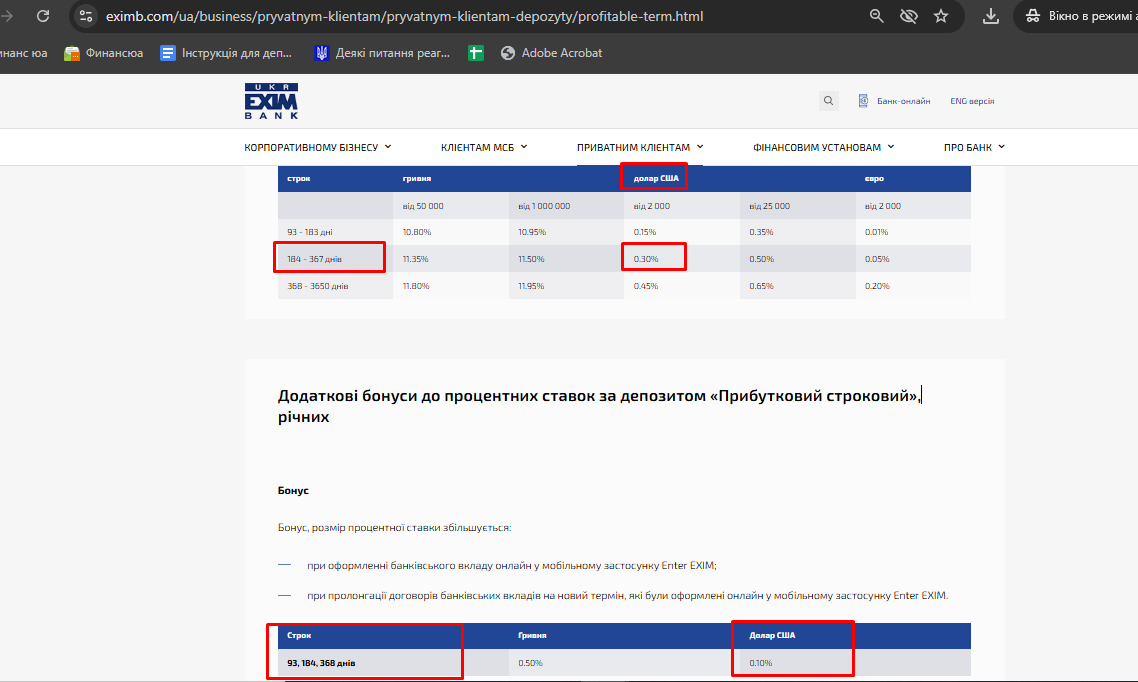This screenshot has height=682, width=1138.
Task: Click the від 25 000 threshold cell
Action: (769, 206)
